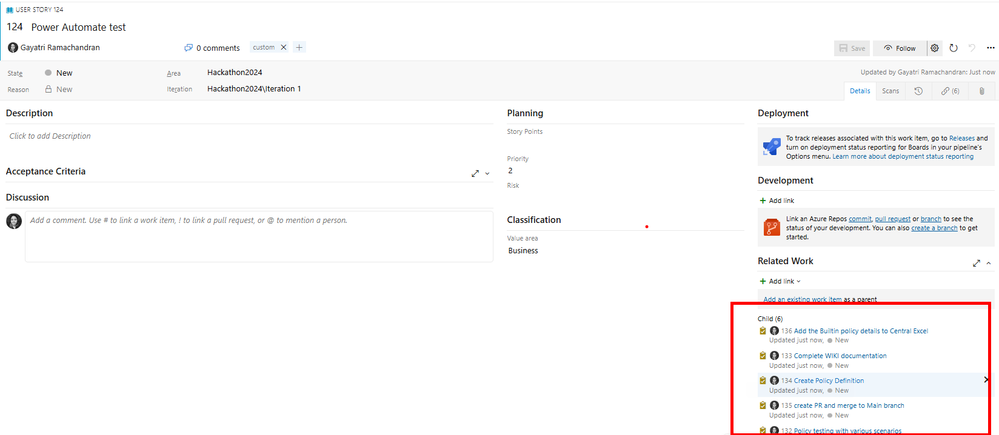Click the avatar beside item 136
Image resolution: width=999 pixels, height=435 pixels.
774,331
